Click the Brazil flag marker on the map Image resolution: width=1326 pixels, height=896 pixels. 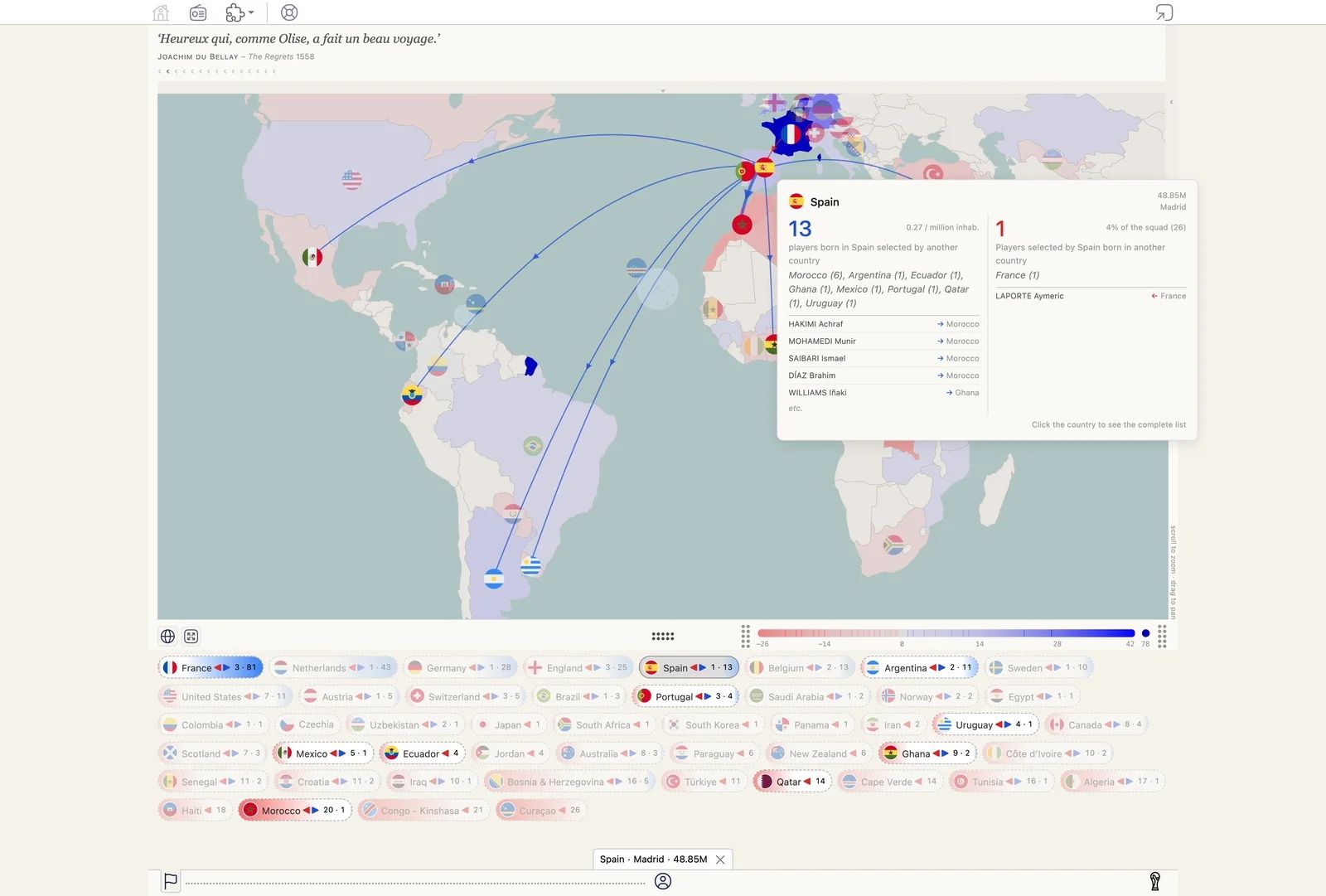point(533,446)
